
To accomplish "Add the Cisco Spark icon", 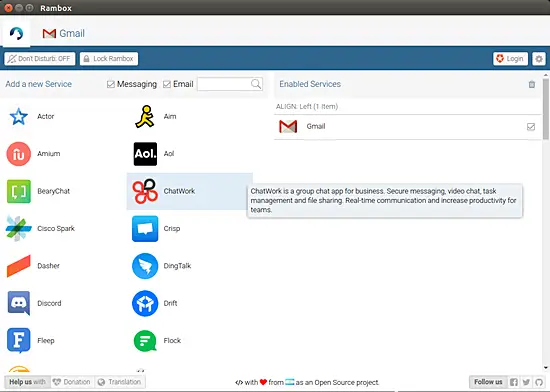I will point(19,229).
